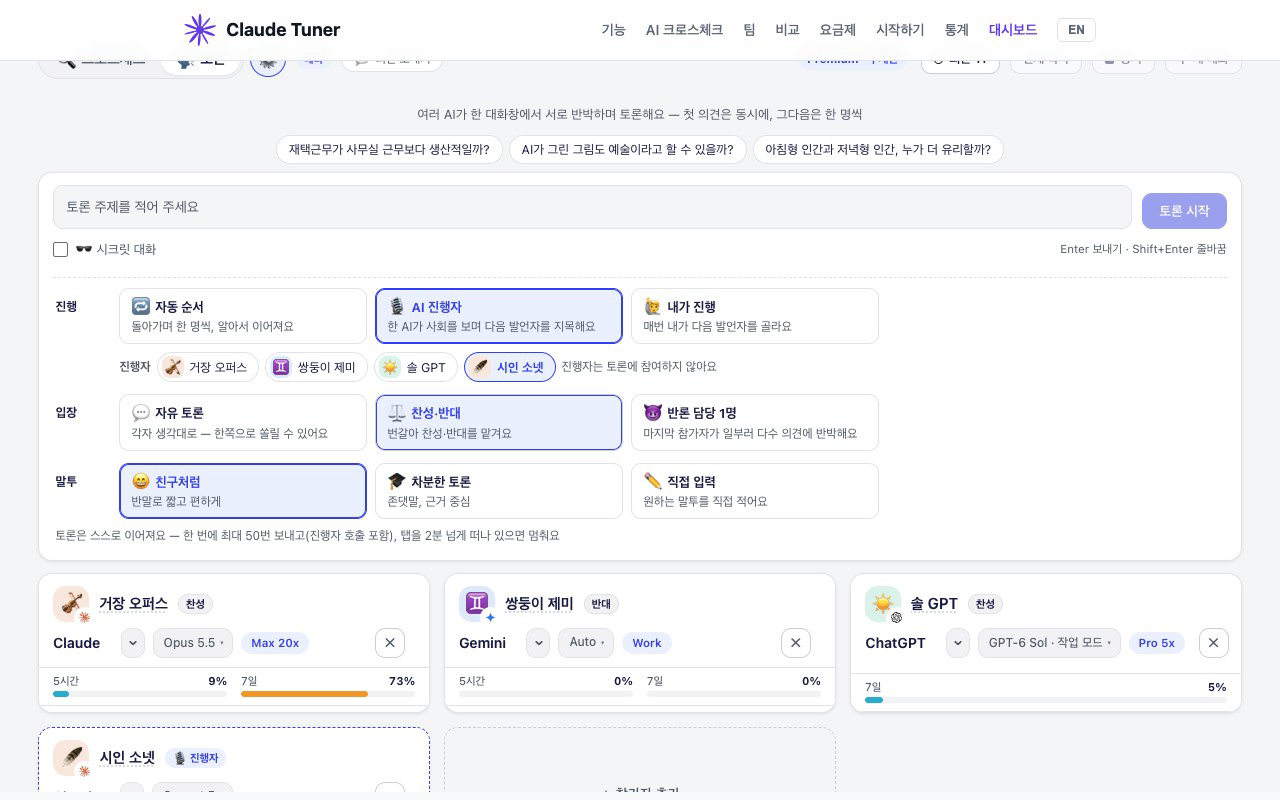The height and width of the screenshot is (800, 1280).
Task: Click the smiley icon in 친구처럼
Action: (x=141, y=482)
